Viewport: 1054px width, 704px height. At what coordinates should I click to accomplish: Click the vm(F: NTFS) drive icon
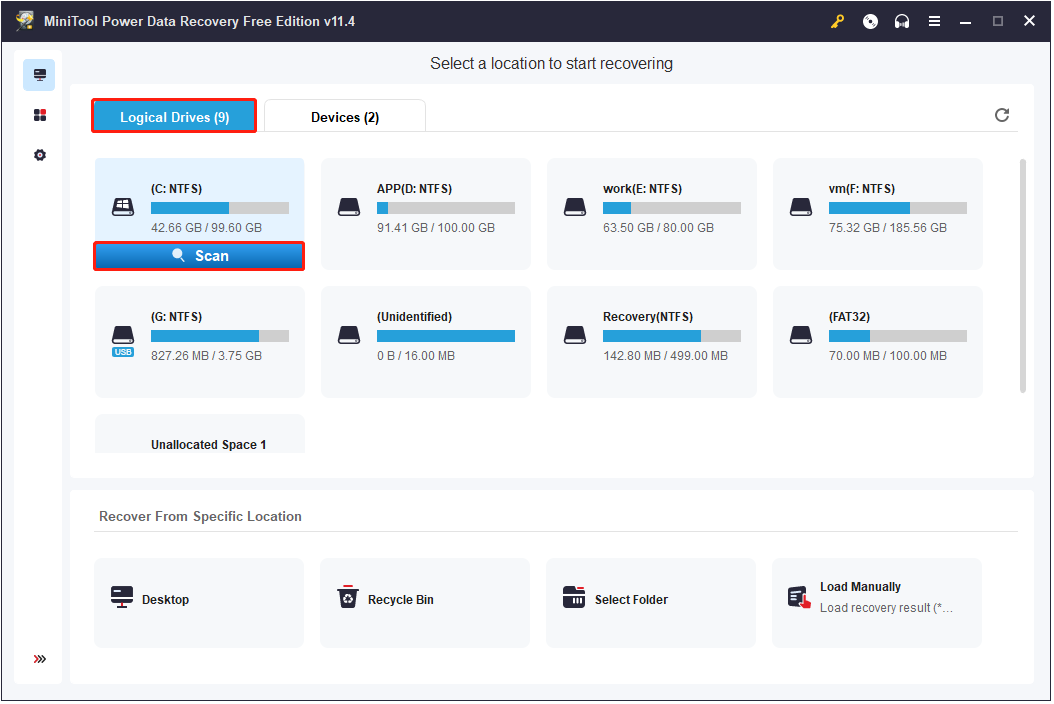click(801, 207)
